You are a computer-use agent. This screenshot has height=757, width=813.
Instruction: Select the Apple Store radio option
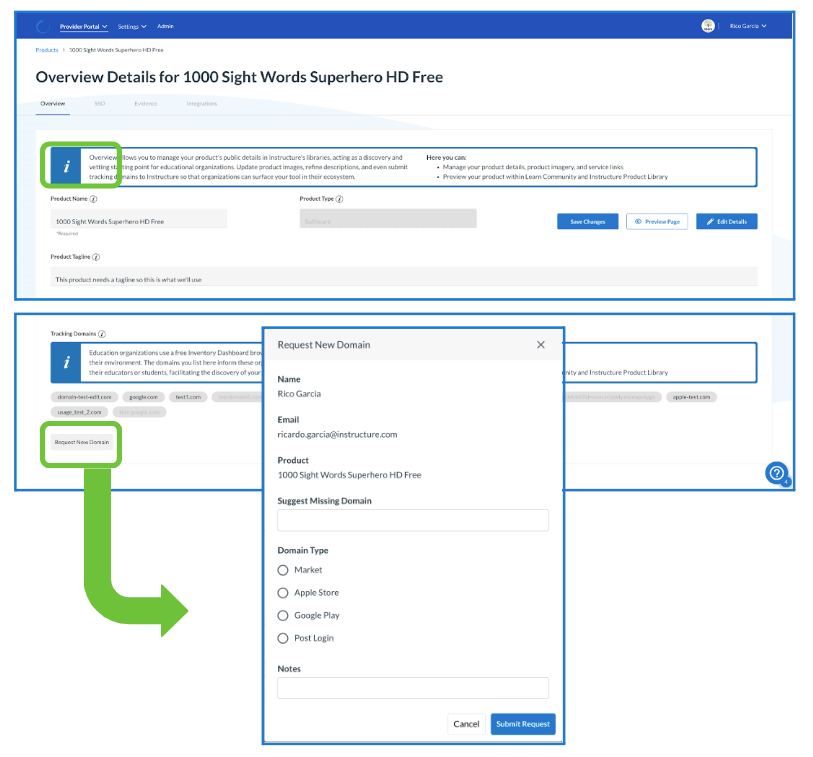click(x=283, y=593)
